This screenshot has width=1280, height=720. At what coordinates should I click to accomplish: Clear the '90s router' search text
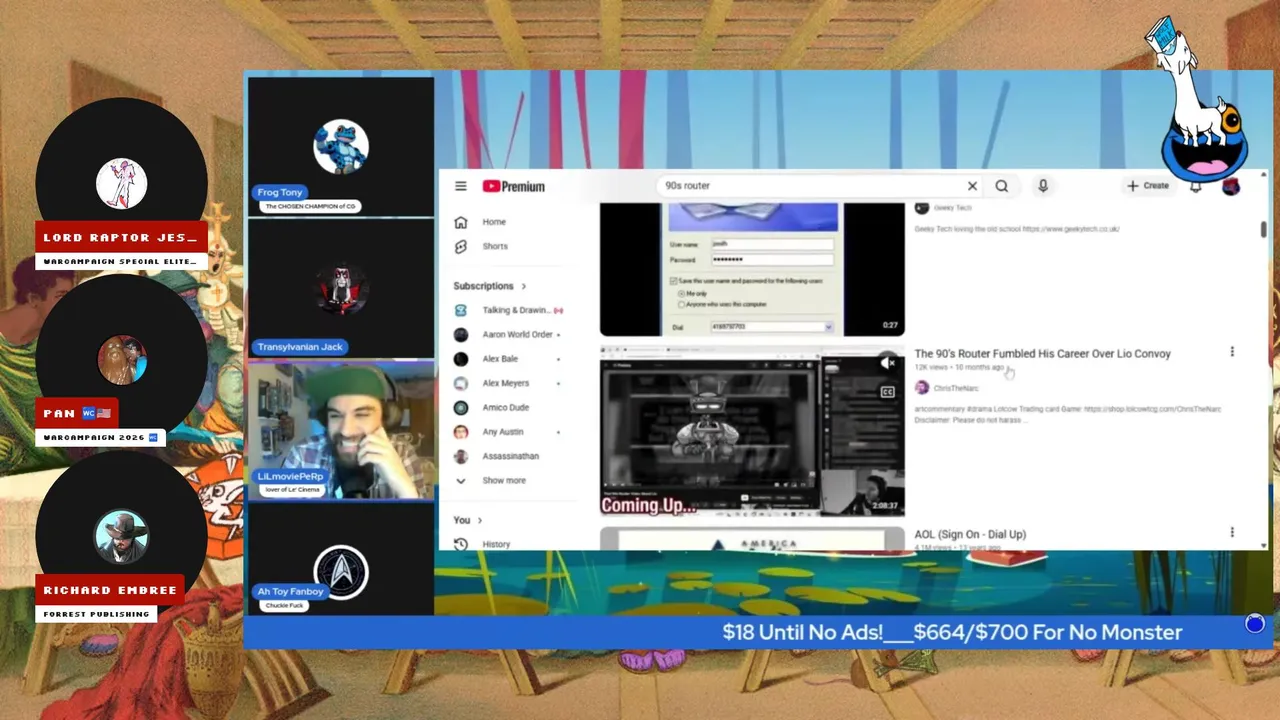(x=971, y=186)
